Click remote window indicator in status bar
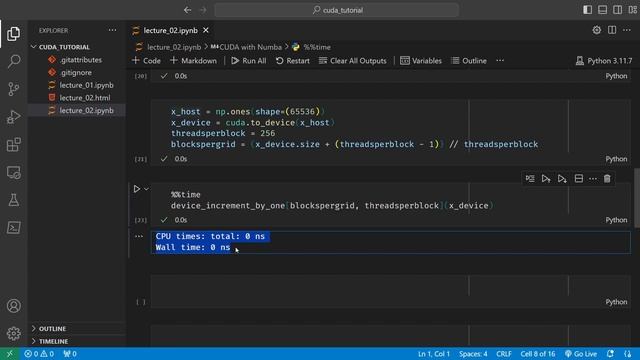 click(x=9, y=354)
